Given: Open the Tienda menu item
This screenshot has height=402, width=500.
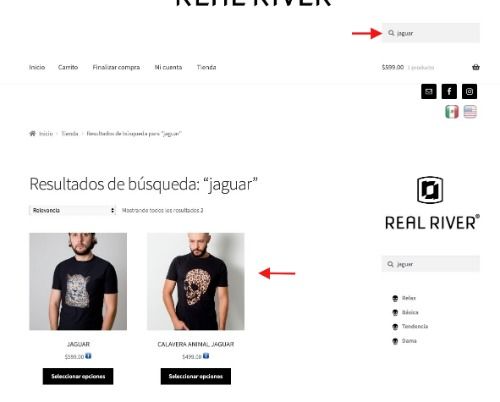Looking at the screenshot, I should coord(206,67).
